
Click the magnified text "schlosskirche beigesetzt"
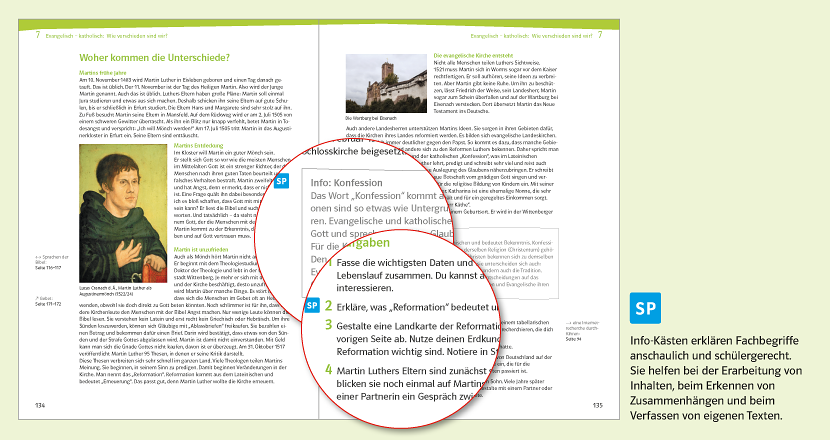352,151
